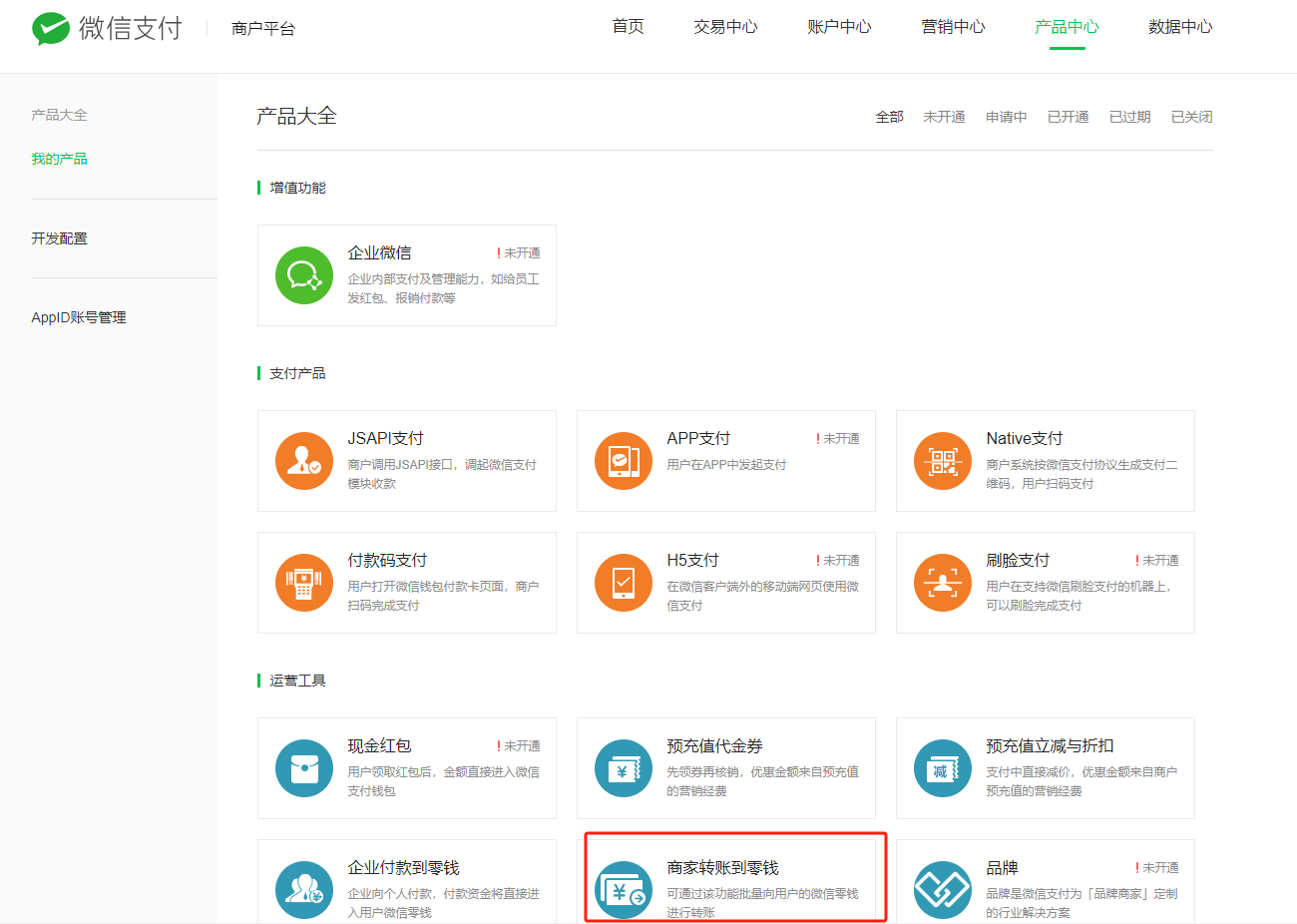This screenshot has width=1297, height=924.
Task: Open the 企业微信 chat bubble icon
Action: pos(304,275)
